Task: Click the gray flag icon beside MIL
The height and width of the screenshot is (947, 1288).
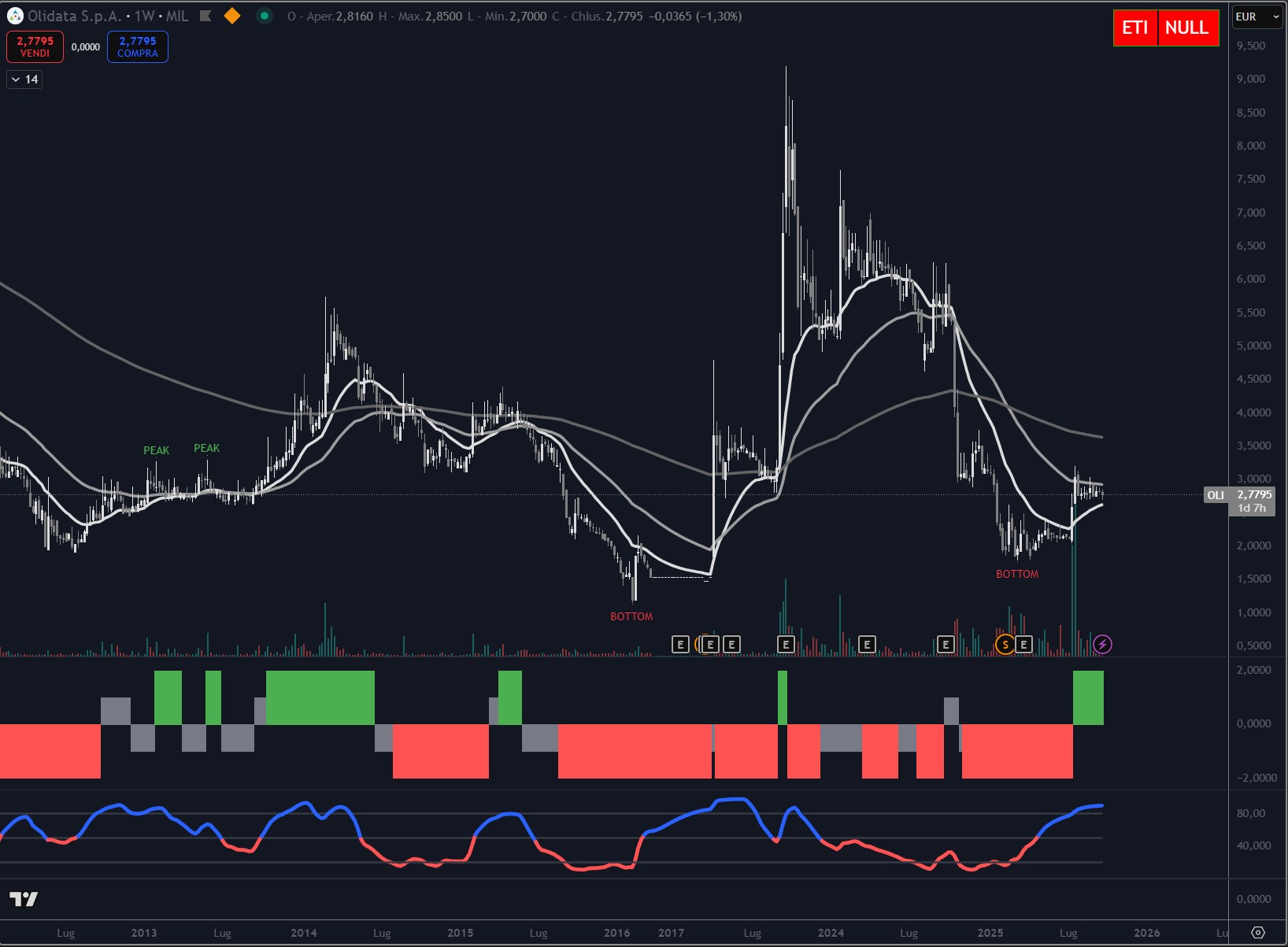Action: pos(205,16)
